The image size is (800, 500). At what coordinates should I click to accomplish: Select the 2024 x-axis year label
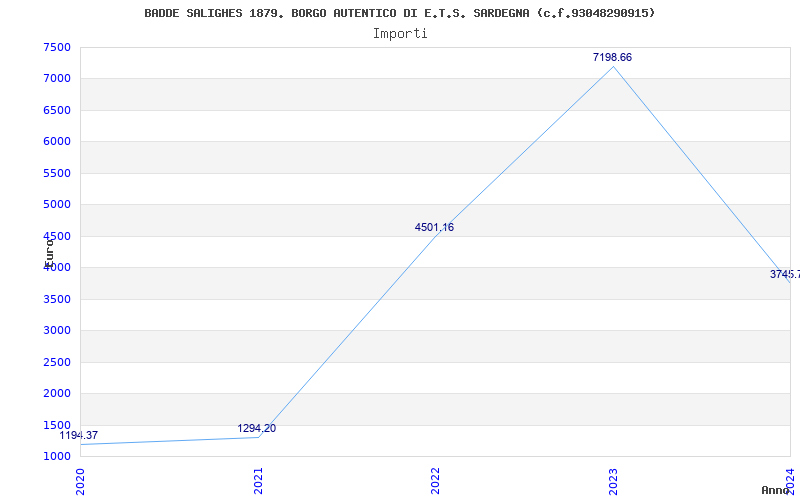tap(791, 480)
